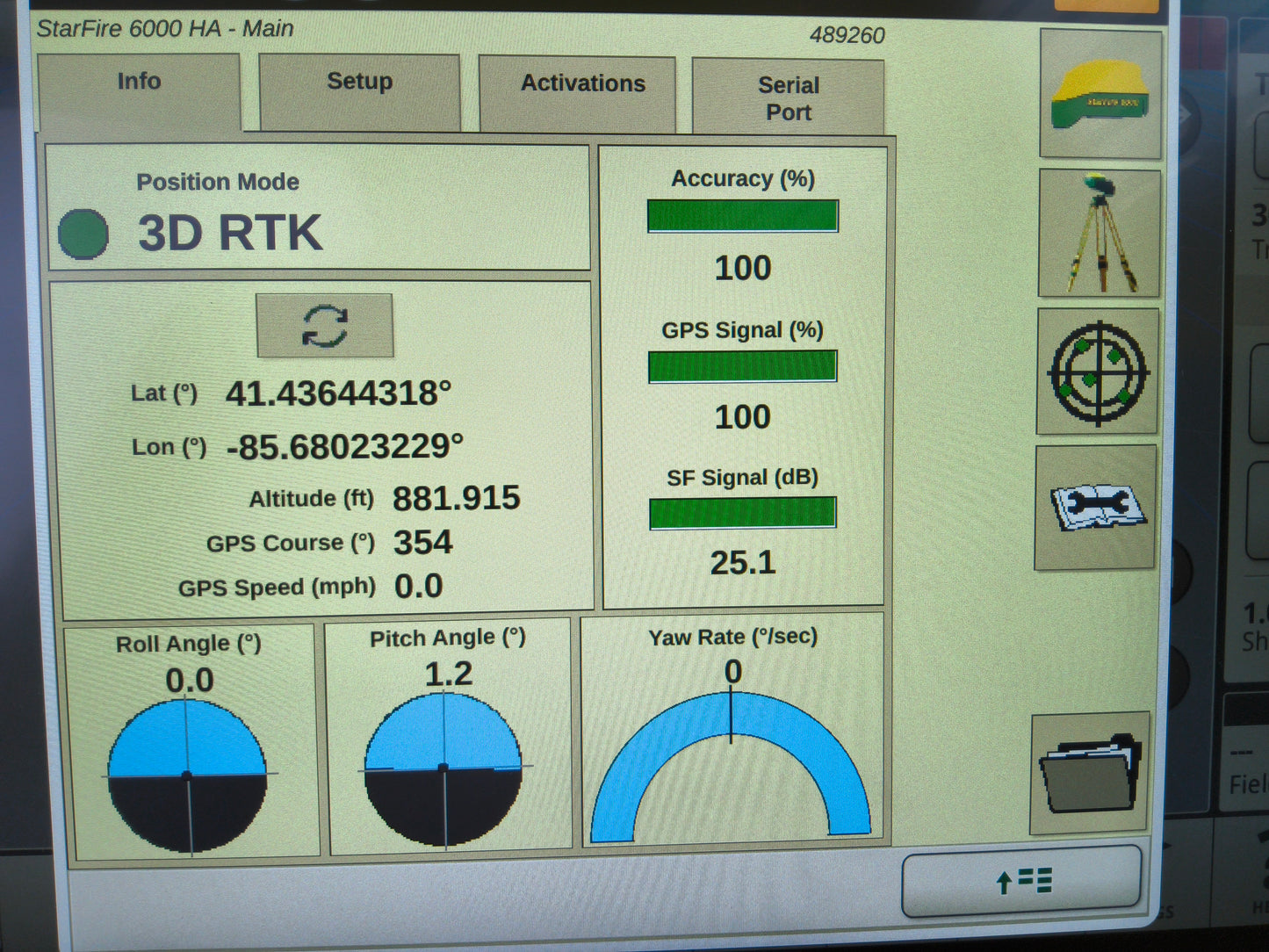
Task: Select the StarFire 6000 HA - Main title
Action: [x=165, y=29]
